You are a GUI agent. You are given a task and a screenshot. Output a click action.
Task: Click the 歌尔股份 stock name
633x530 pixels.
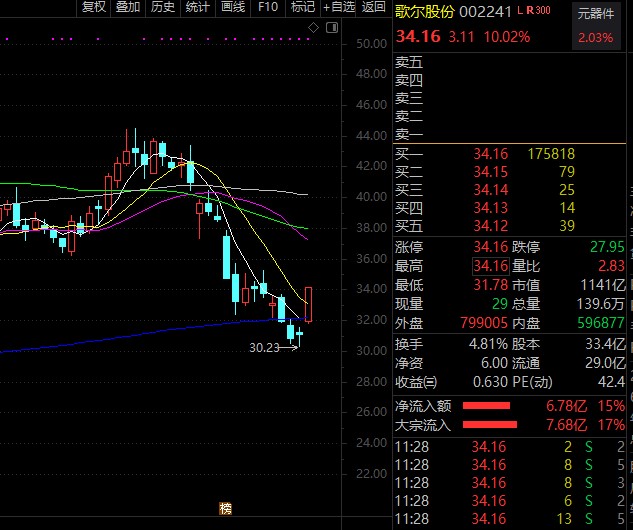click(x=424, y=12)
